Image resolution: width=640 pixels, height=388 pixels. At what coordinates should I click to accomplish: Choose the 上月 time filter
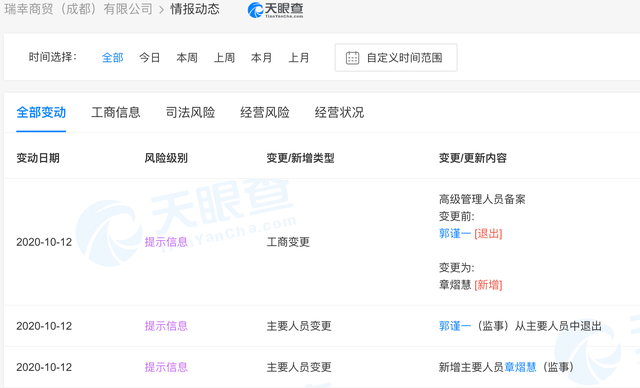[x=299, y=58]
